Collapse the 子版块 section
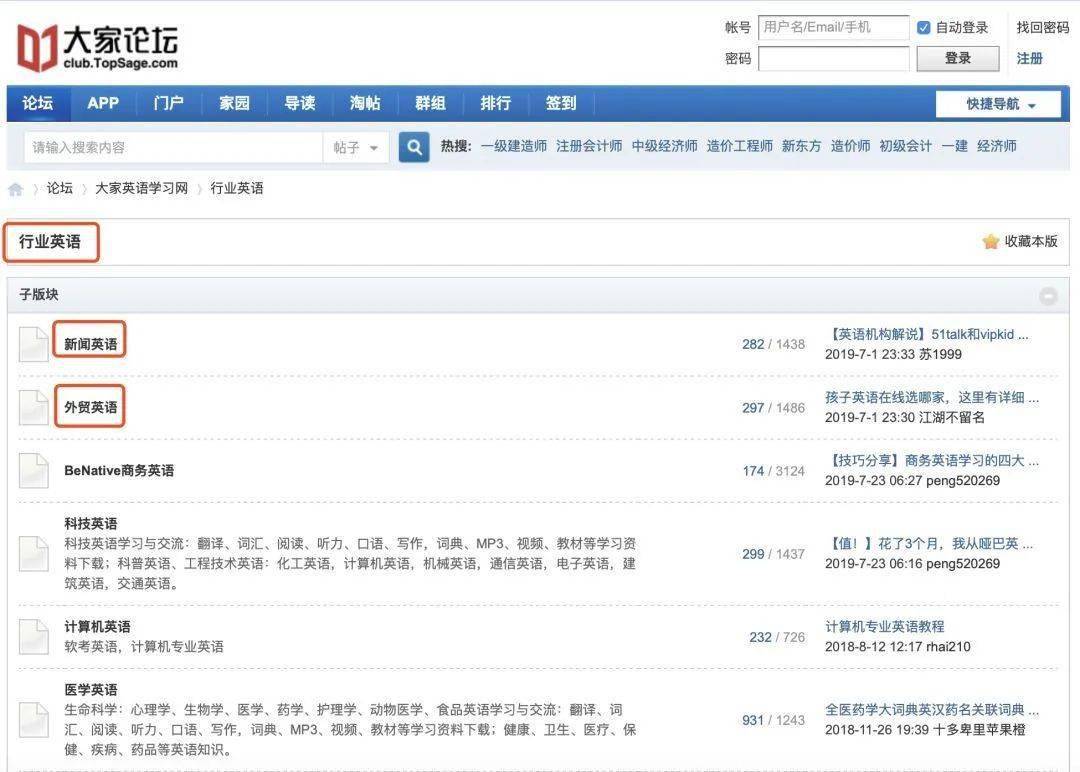 1048,296
